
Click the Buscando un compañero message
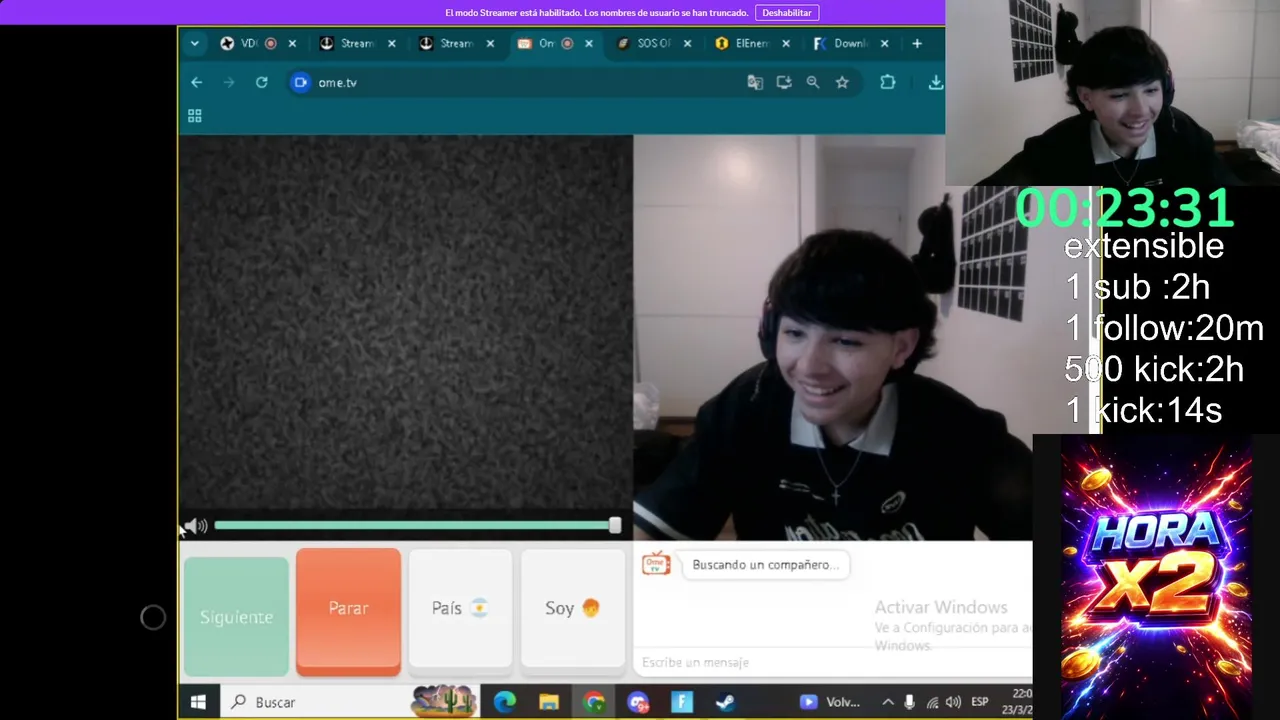(x=766, y=564)
